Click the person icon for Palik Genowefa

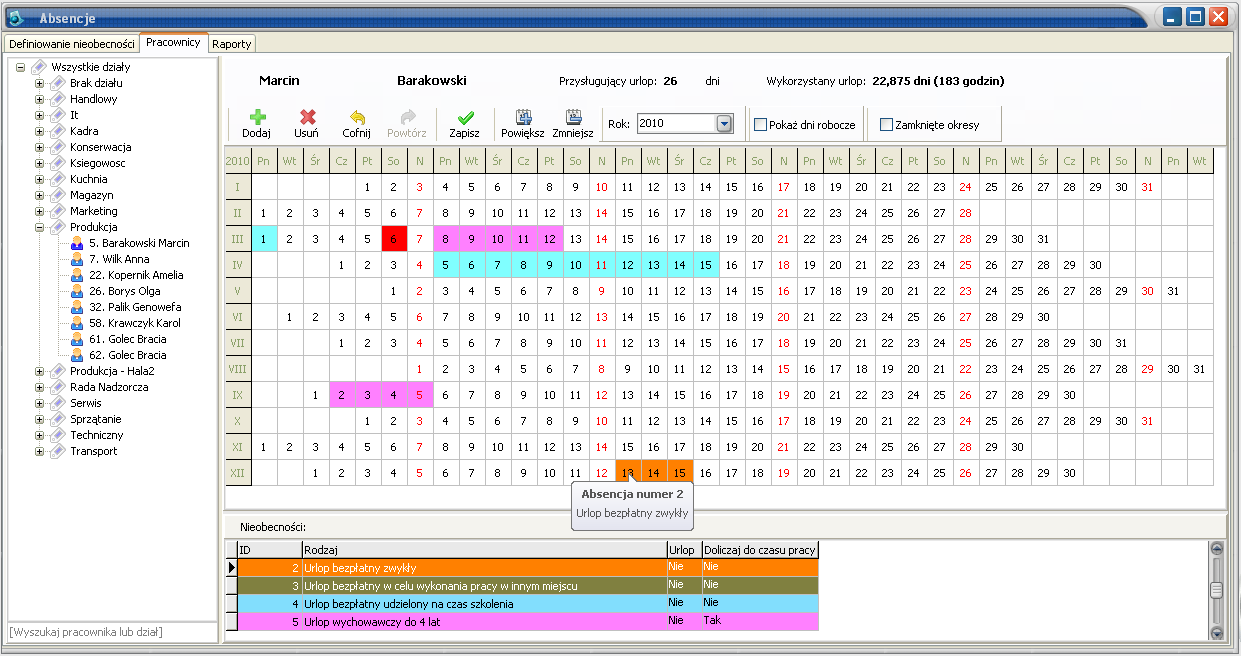click(77, 307)
